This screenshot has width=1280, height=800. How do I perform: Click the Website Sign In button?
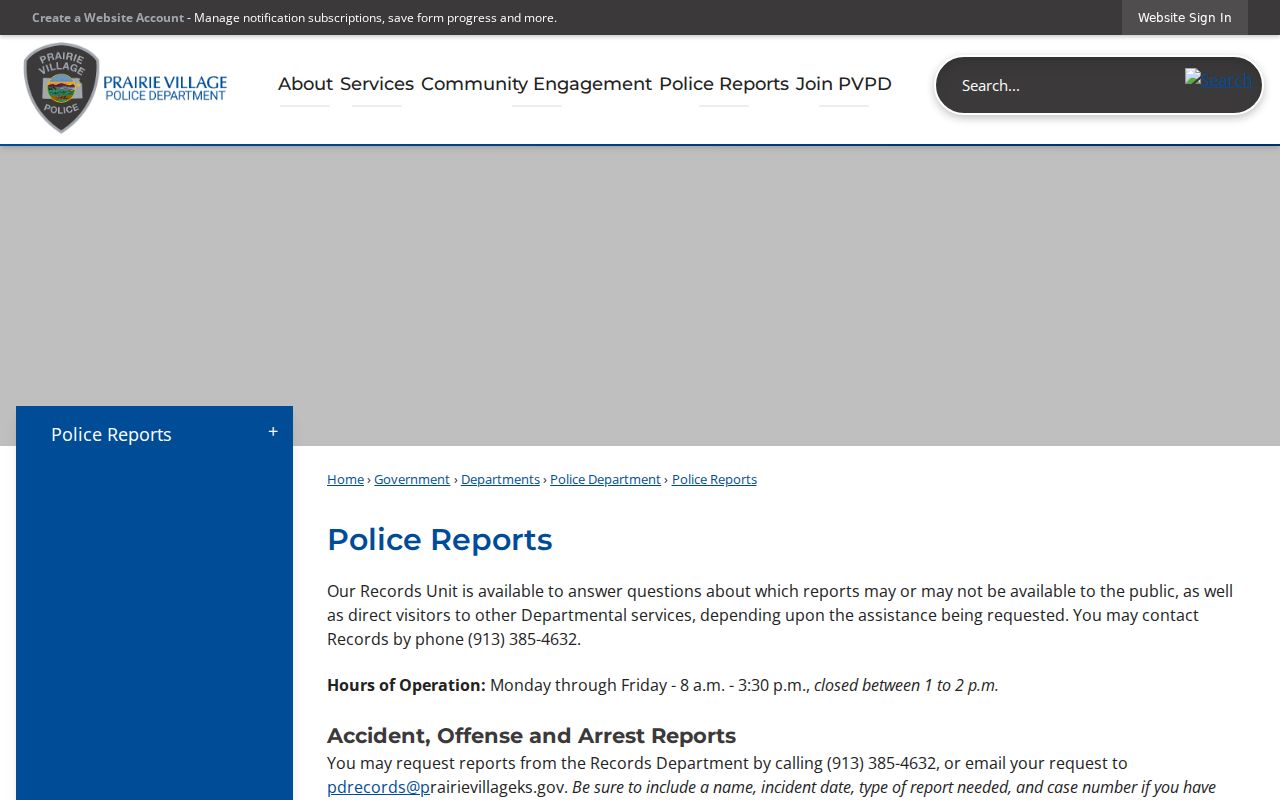1184,17
